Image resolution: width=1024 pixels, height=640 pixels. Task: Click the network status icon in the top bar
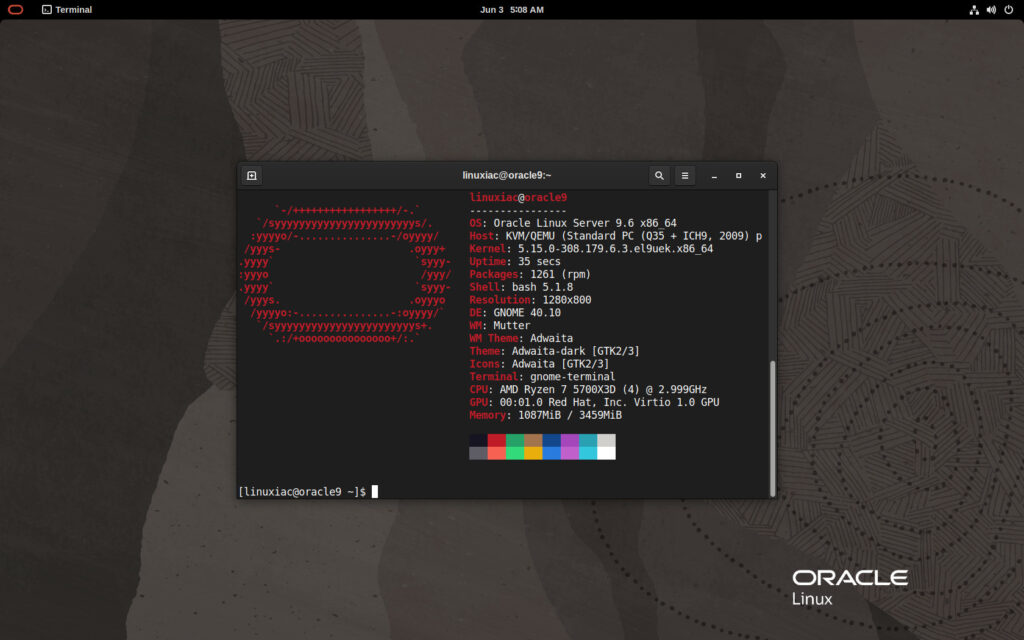(x=974, y=9)
